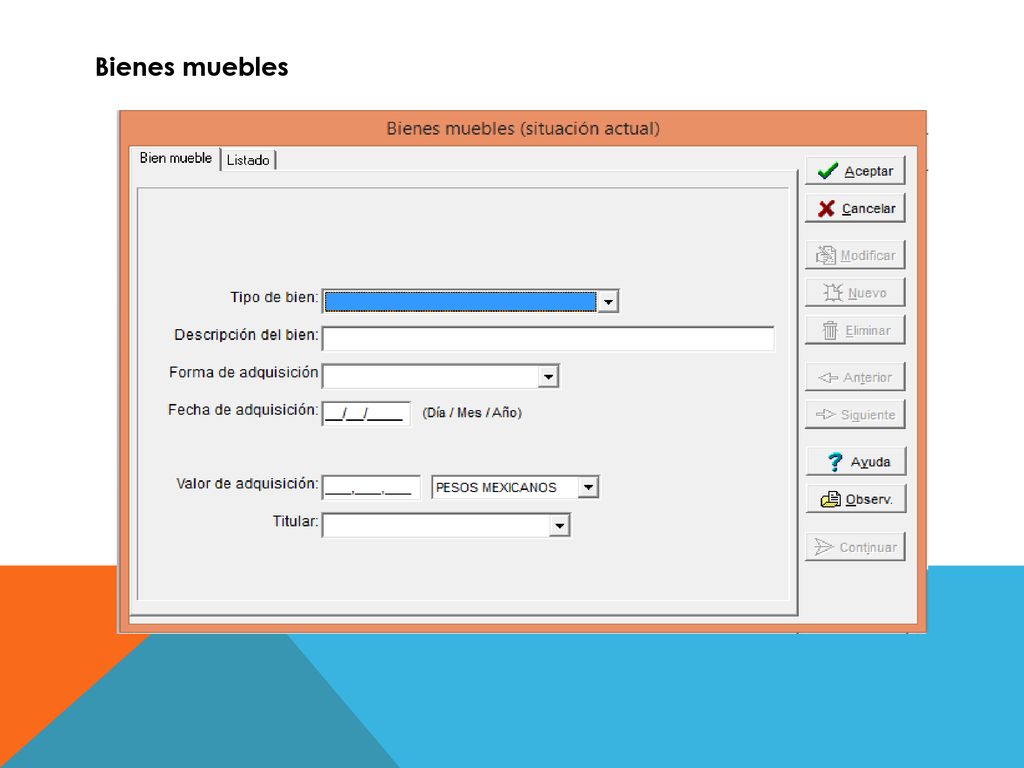Click the Observ. button label
The image size is (1024, 768).
coord(869,500)
